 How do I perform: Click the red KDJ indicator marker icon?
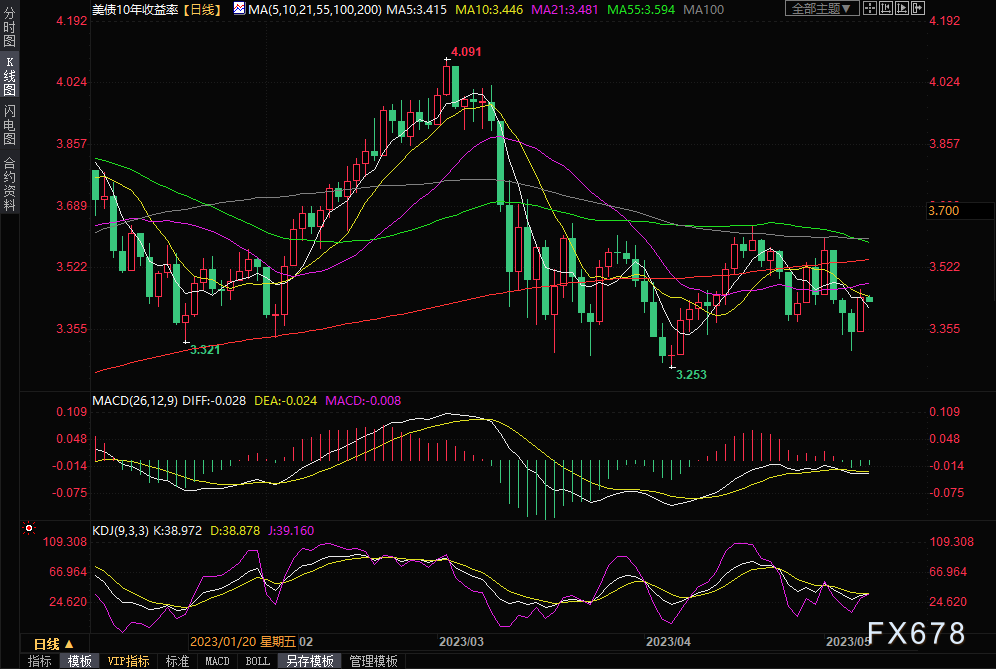pos(29,528)
